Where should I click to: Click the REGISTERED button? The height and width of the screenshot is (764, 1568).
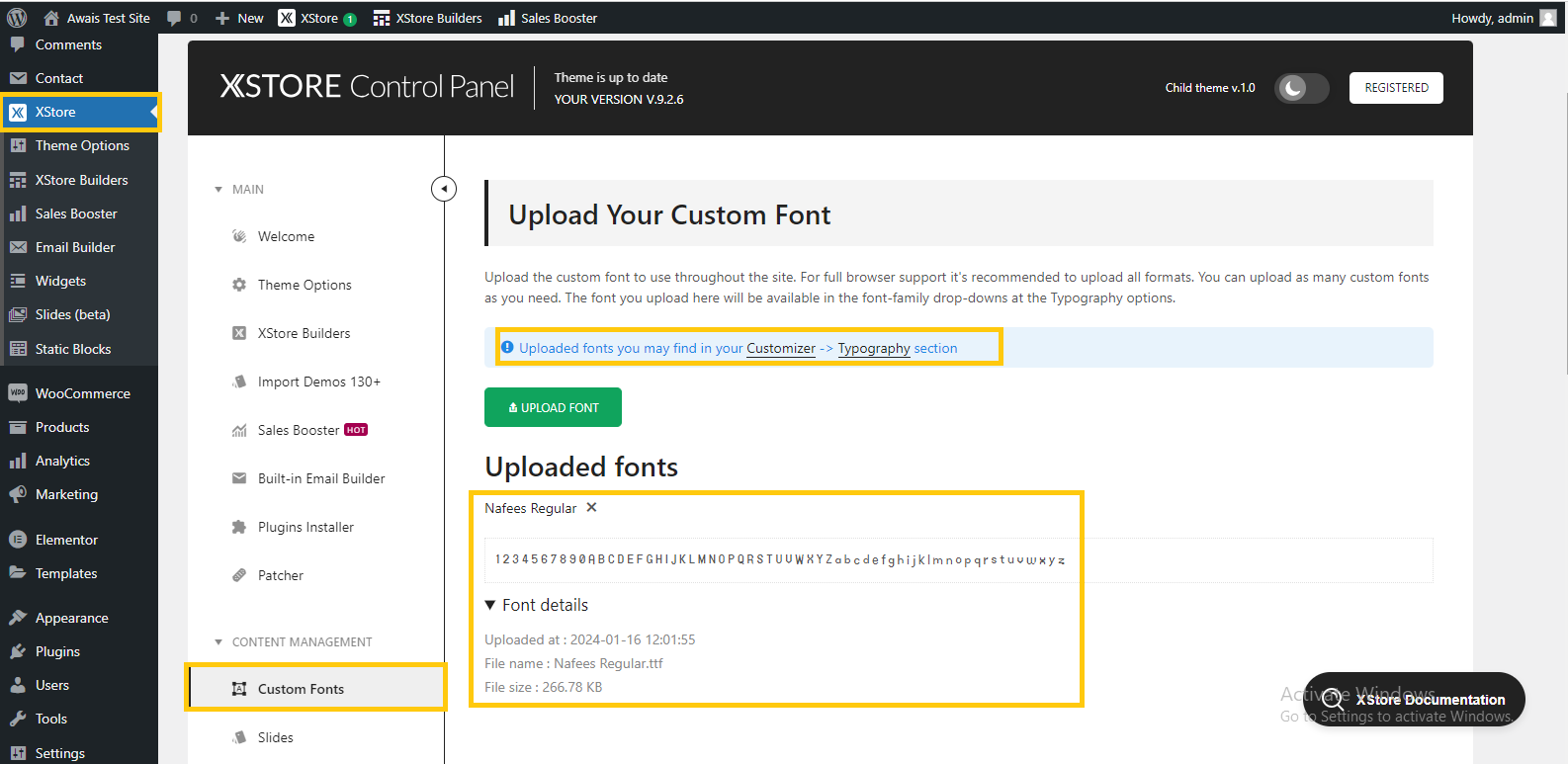tap(1396, 88)
